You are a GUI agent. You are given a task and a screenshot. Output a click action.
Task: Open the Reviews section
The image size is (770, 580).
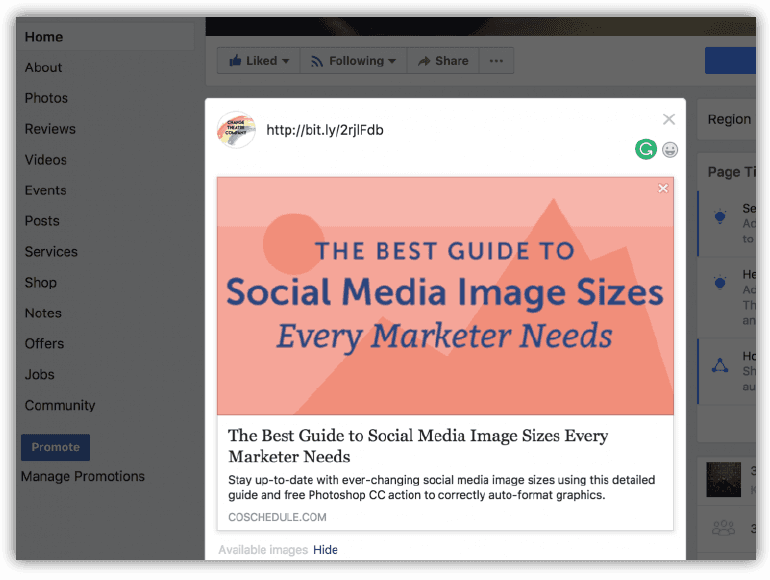(x=50, y=129)
